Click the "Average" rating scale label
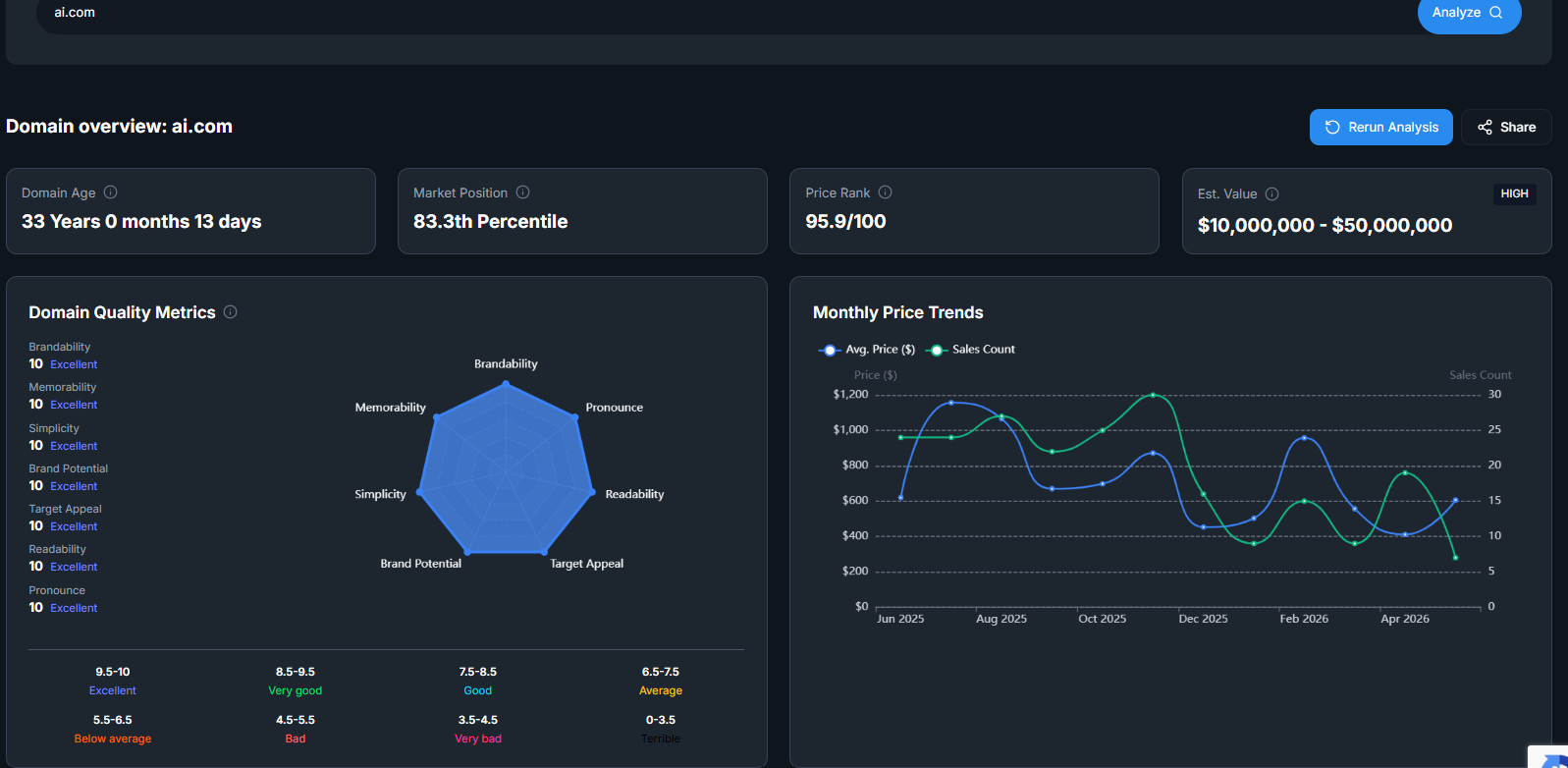Viewport: 1568px width, 768px height. tap(661, 691)
